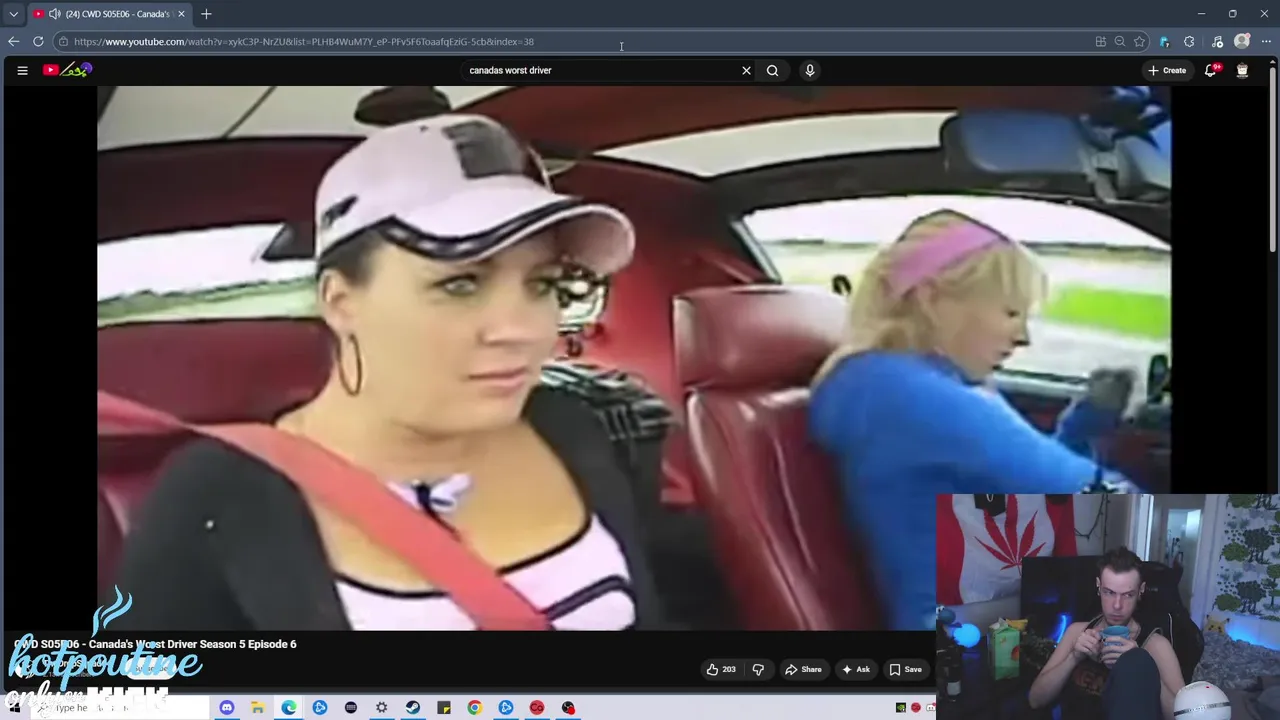
Task: Open Google Chrome from the taskbar
Action: pos(474,708)
